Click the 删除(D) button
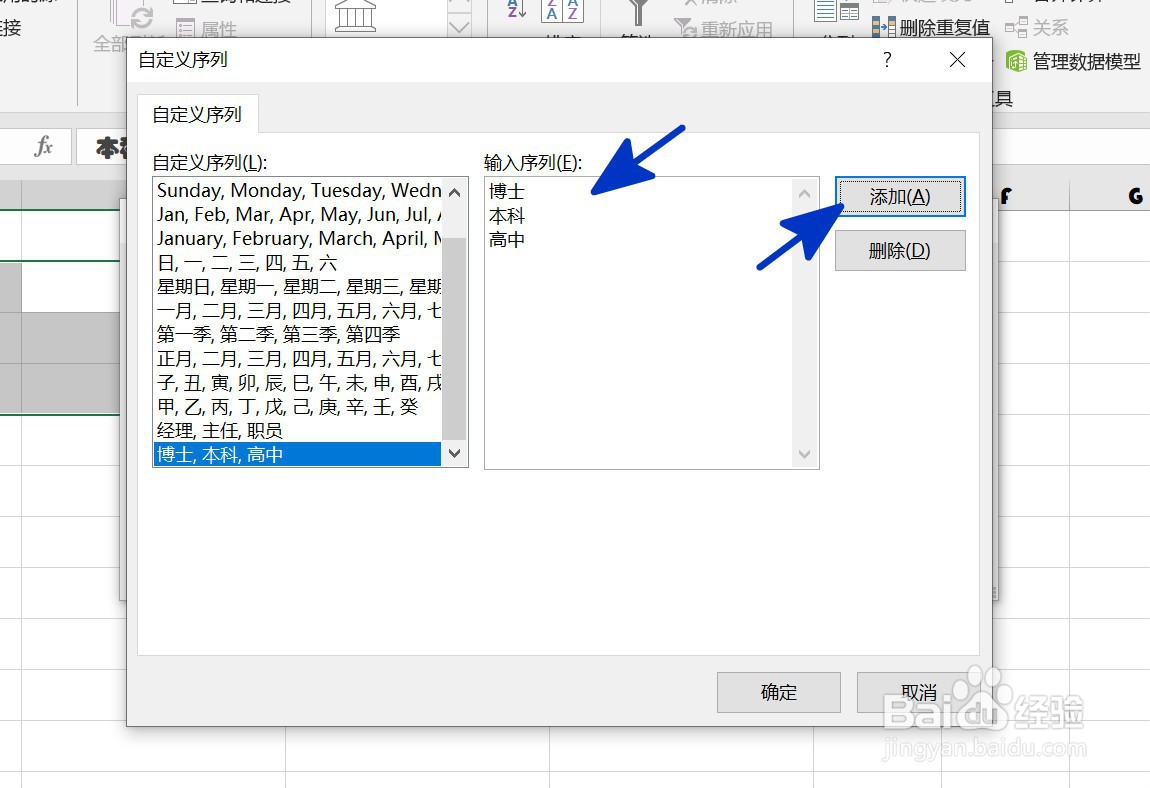The image size is (1150, 788). point(900,251)
